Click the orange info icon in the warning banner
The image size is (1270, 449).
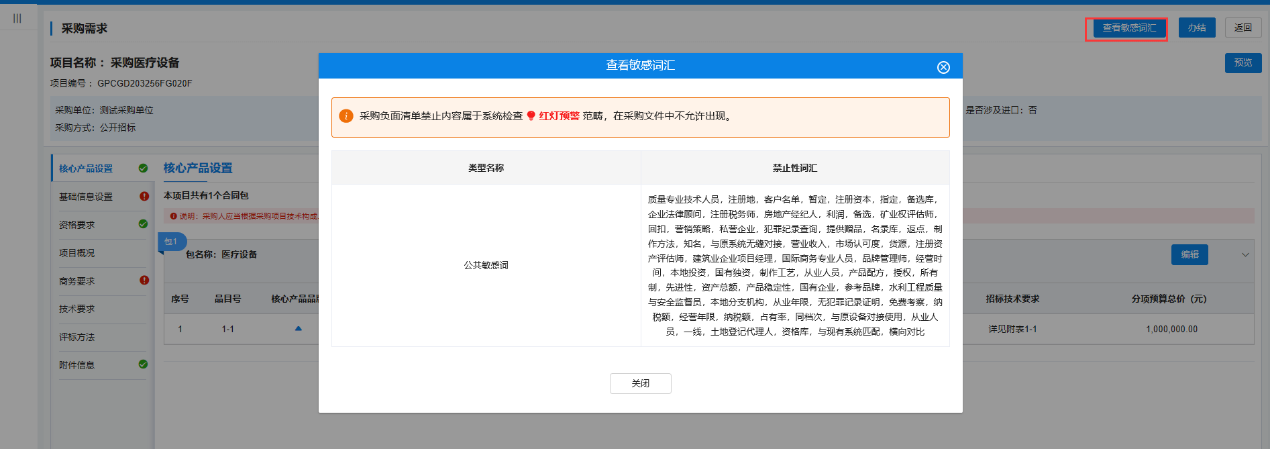346,116
